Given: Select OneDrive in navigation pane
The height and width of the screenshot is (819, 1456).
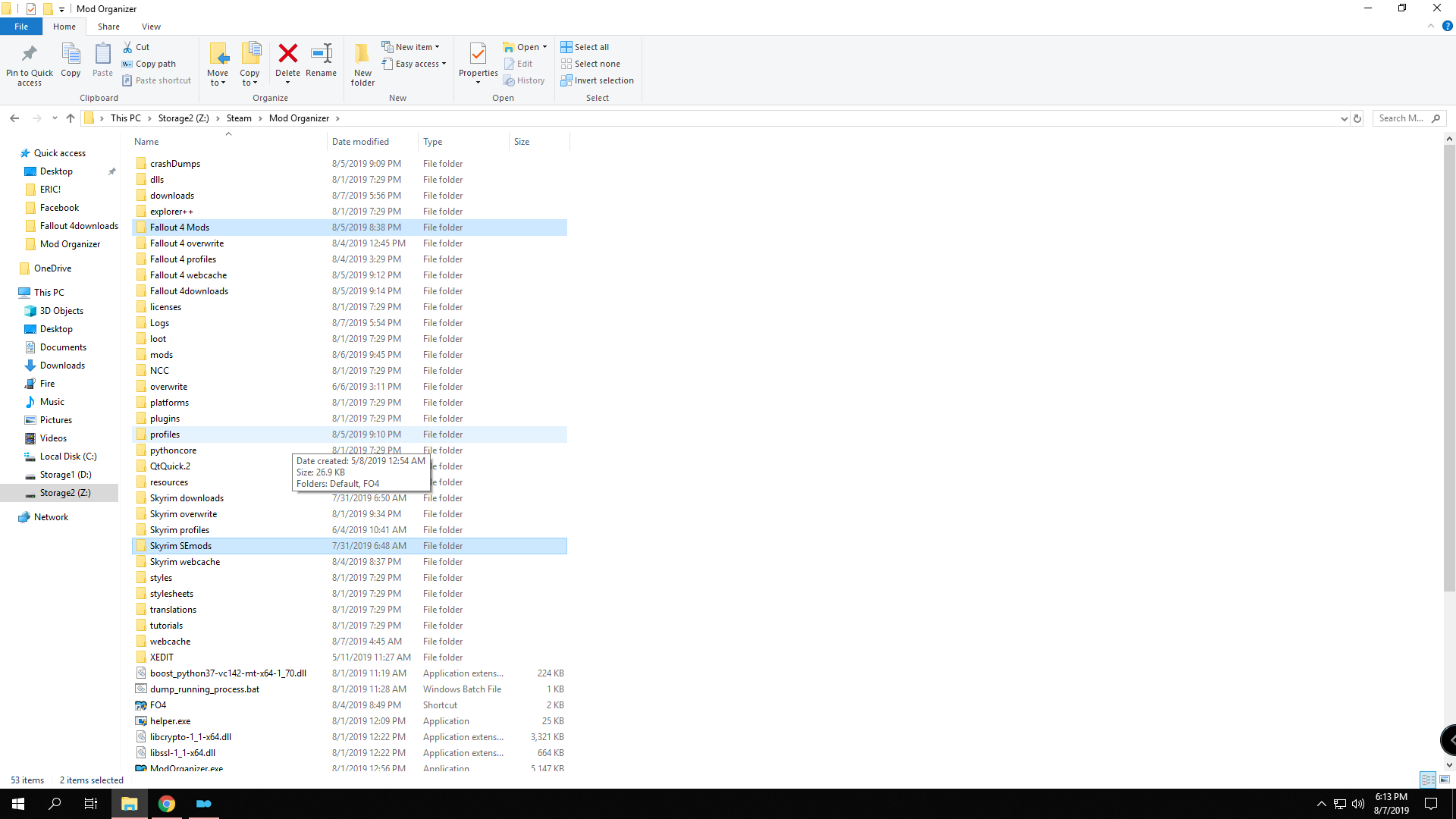Looking at the screenshot, I should click(52, 268).
